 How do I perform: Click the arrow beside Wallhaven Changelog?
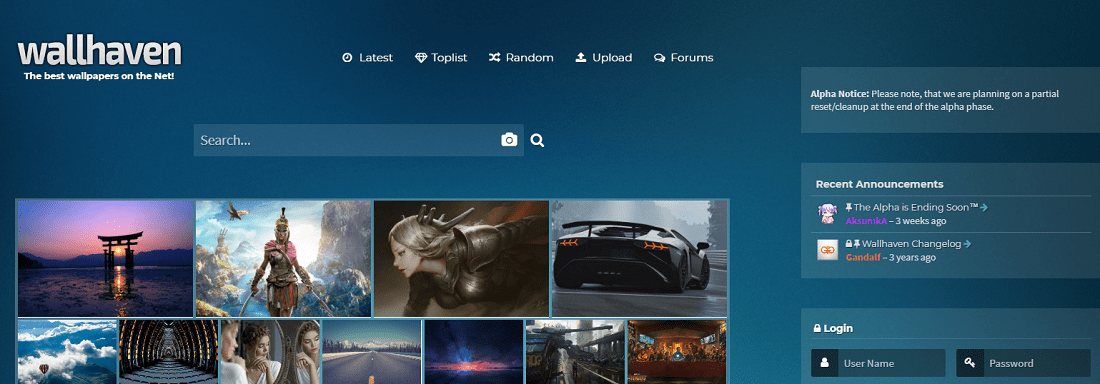967,244
